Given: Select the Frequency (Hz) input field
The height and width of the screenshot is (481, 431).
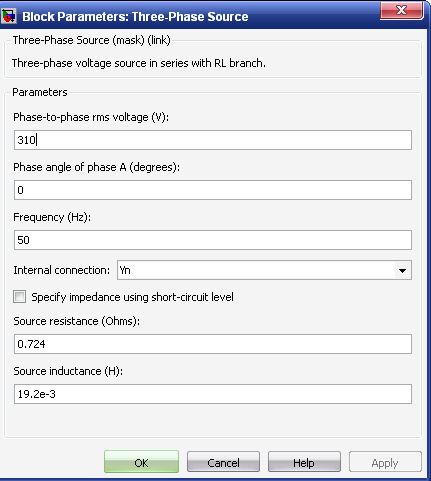Looking at the screenshot, I should [x=213, y=240].
